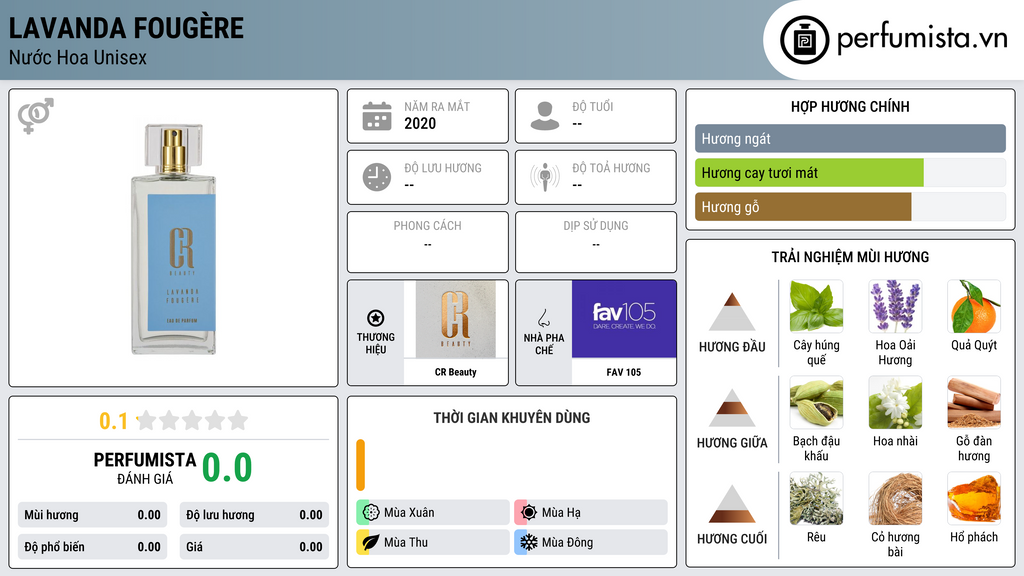The width and height of the screenshot is (1024, 576).
Task: Click the green Hương cay tươi mát bar
Action: (809, 173)
